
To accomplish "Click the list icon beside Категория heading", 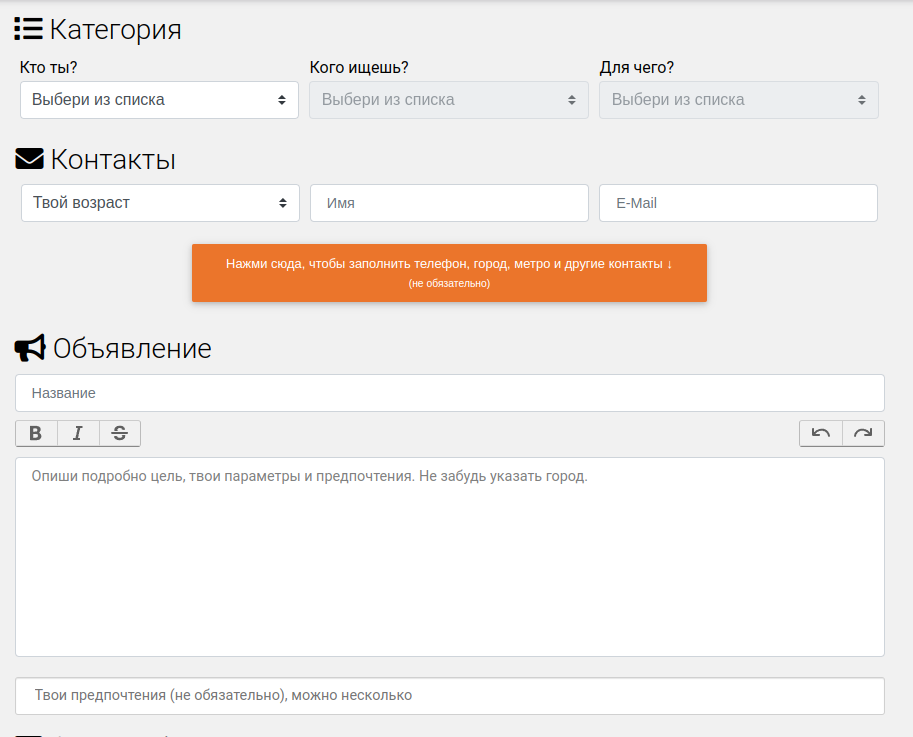I will [x=29, y=29].
